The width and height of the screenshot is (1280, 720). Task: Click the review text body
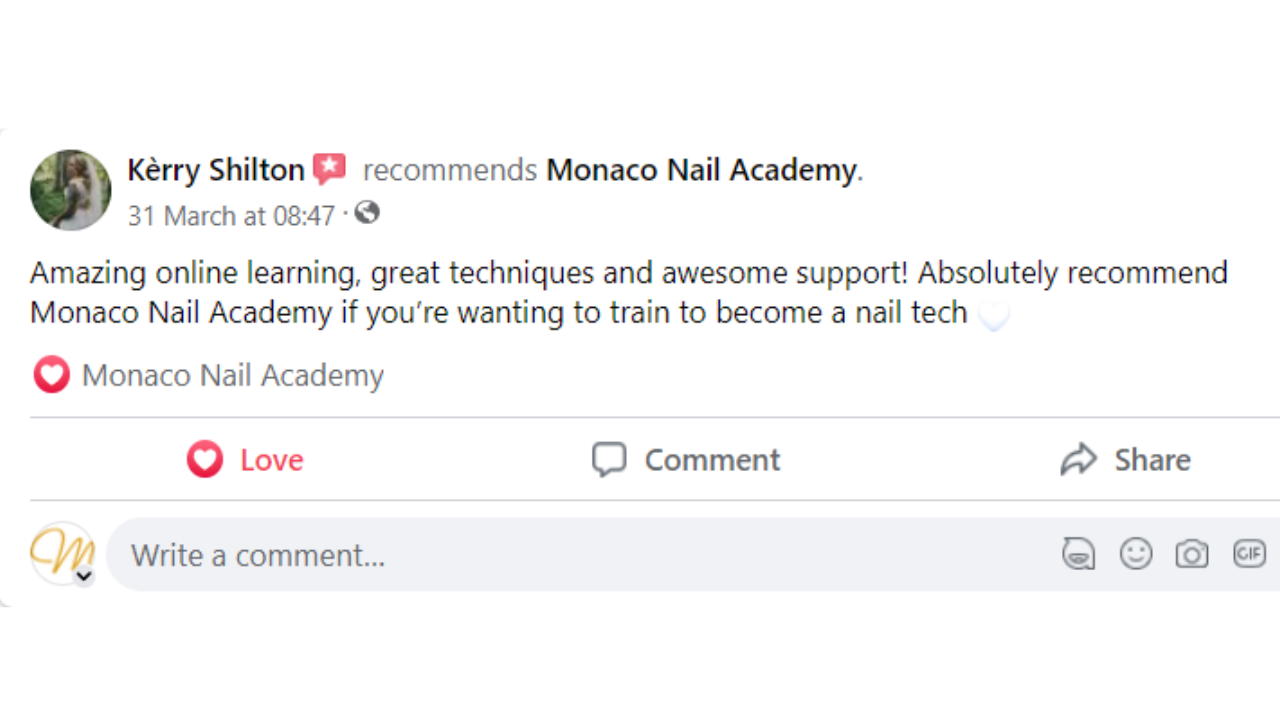coord(600,293)
